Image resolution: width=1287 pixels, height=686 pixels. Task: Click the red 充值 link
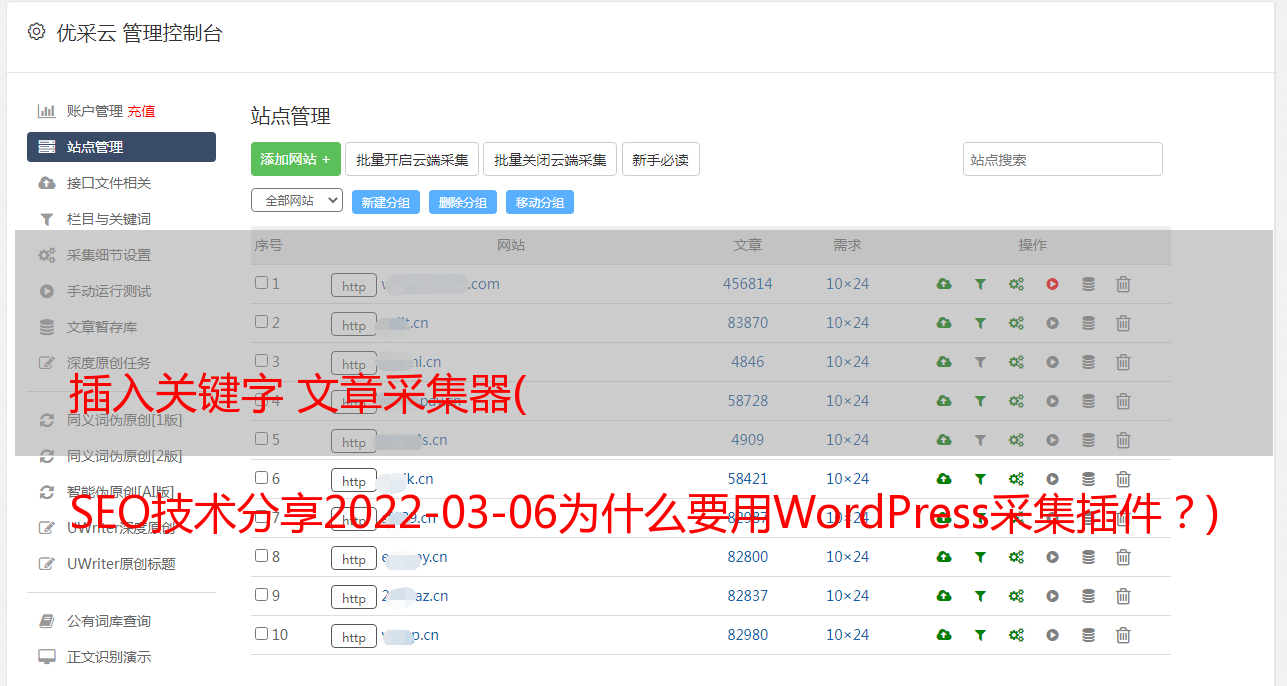[141, 111]
